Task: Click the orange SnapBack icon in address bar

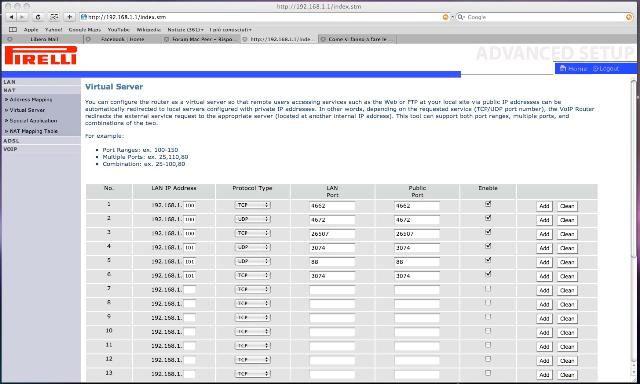Action: [x=445, y=17]
